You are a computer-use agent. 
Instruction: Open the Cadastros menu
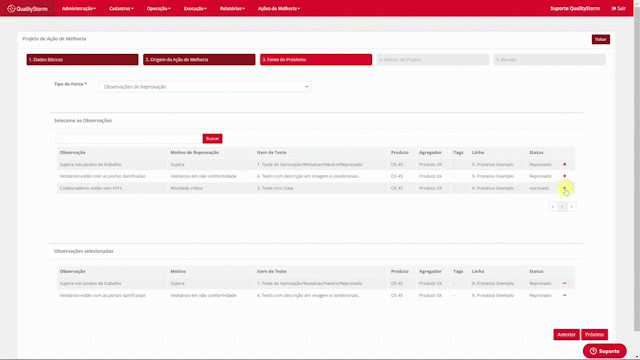click(121, 8)
